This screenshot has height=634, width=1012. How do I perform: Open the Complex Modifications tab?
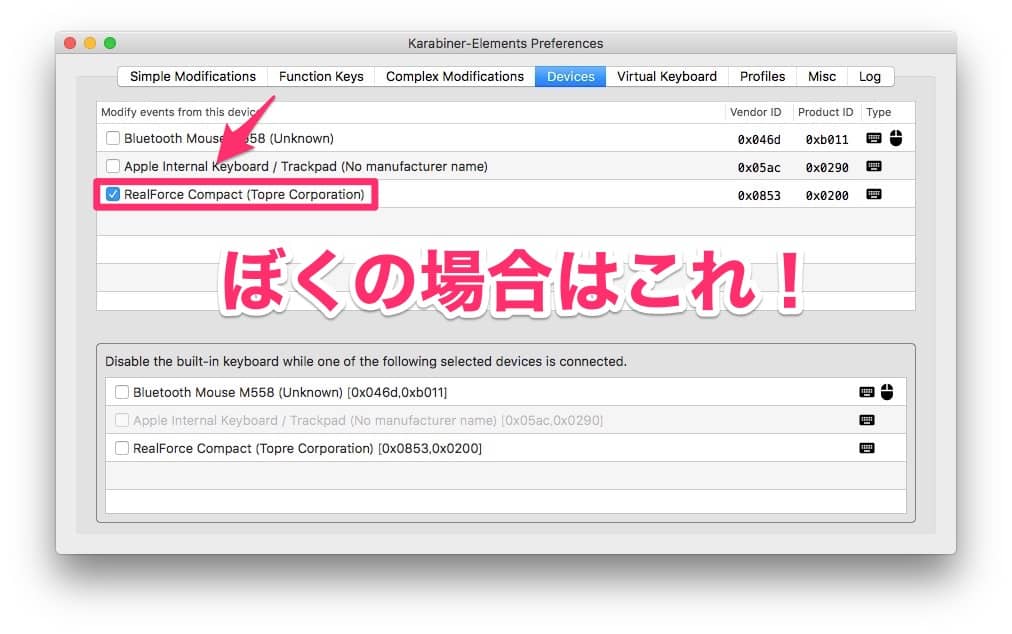[454, 76]
